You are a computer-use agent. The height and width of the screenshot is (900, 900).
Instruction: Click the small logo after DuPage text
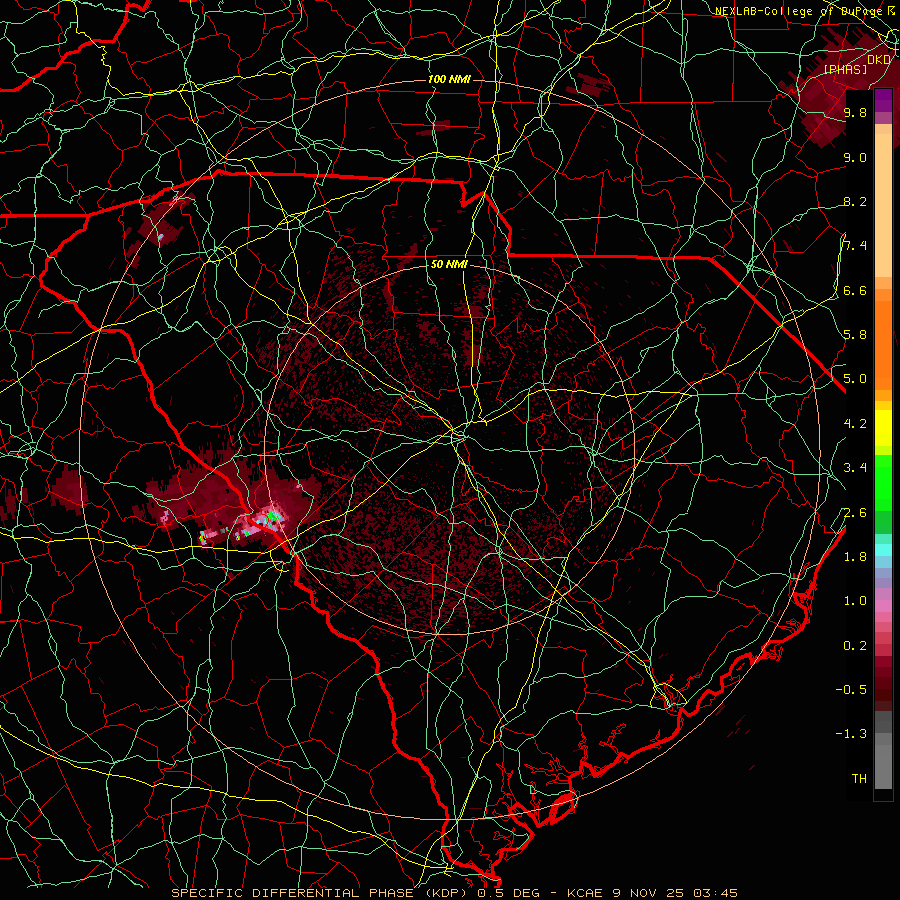pos(892,10)
